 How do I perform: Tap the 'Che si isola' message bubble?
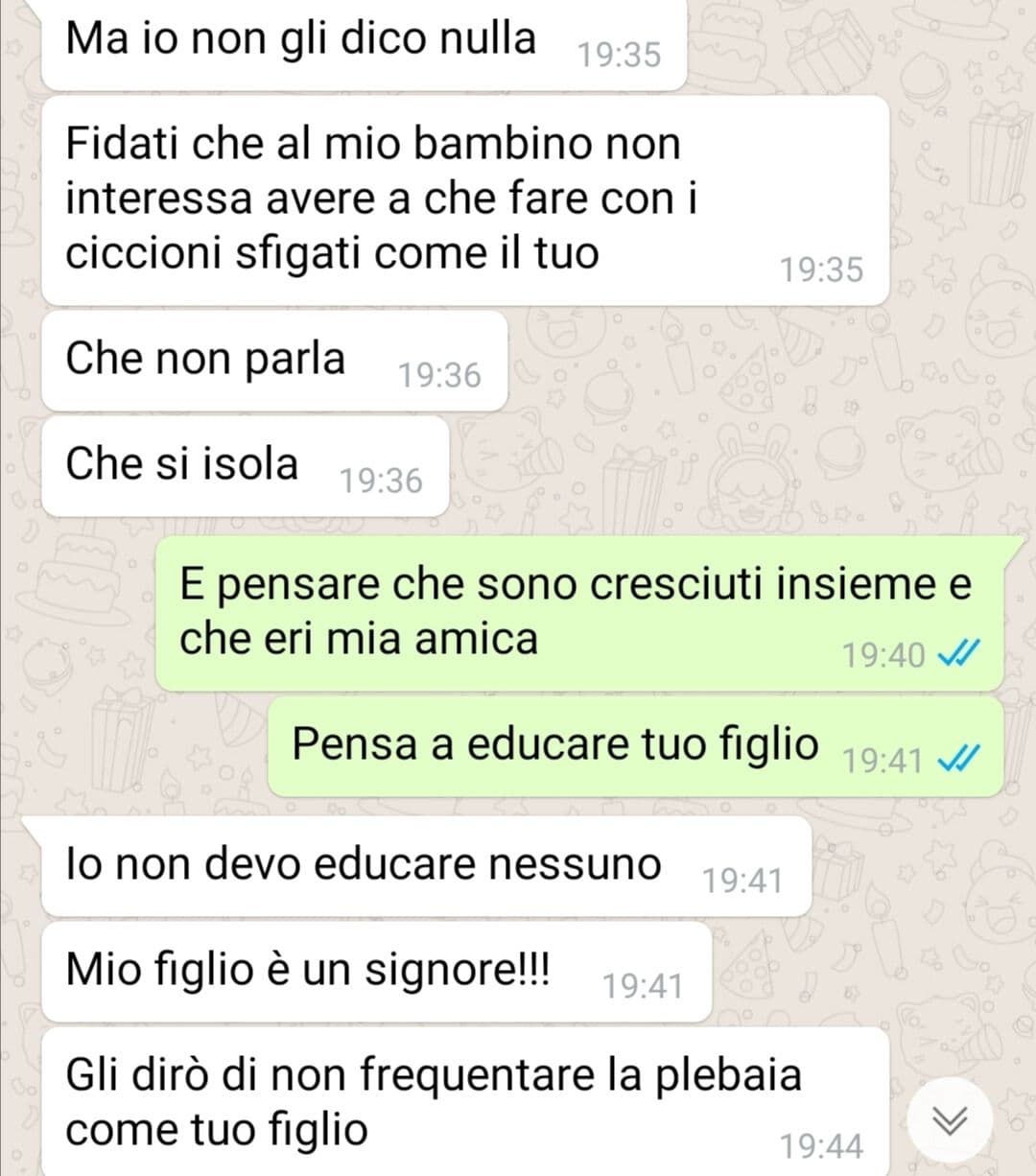(x=246, y=466)
